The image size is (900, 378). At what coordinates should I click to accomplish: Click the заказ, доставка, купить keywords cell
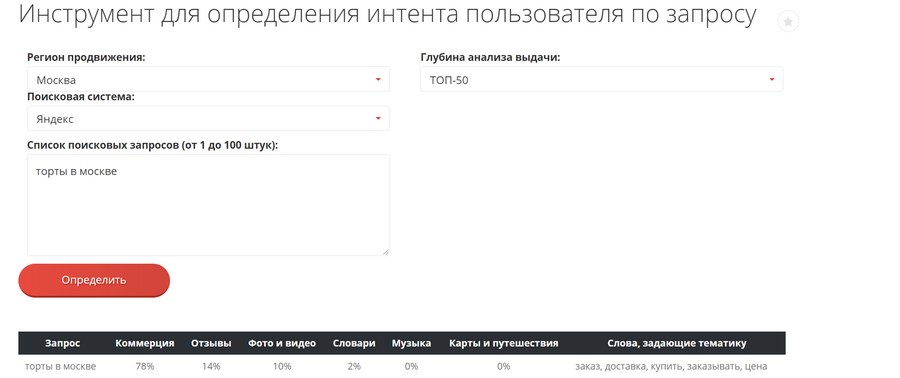click(671, 366)
